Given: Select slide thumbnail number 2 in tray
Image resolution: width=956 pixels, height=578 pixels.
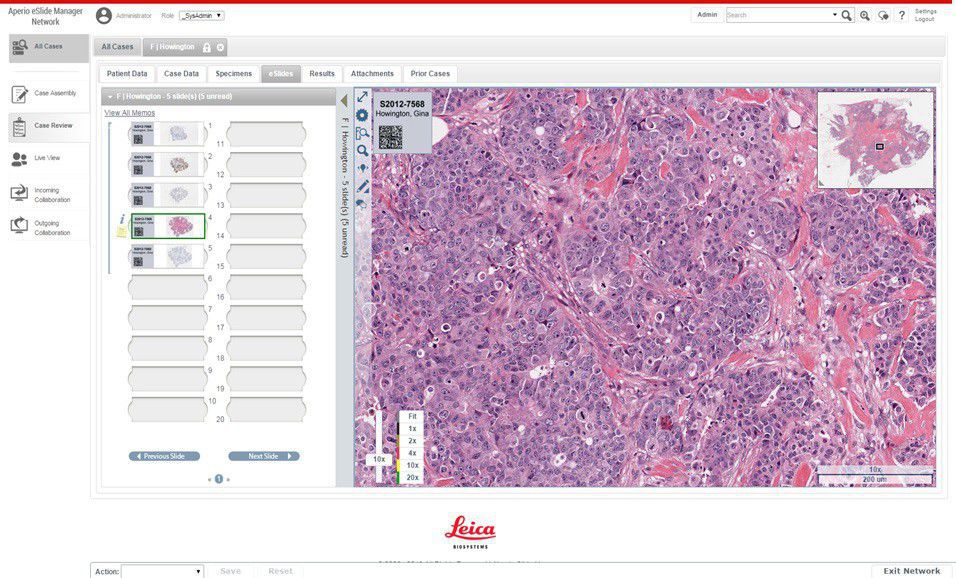Looking at the screenshot, I should click(x=166, y=164).
